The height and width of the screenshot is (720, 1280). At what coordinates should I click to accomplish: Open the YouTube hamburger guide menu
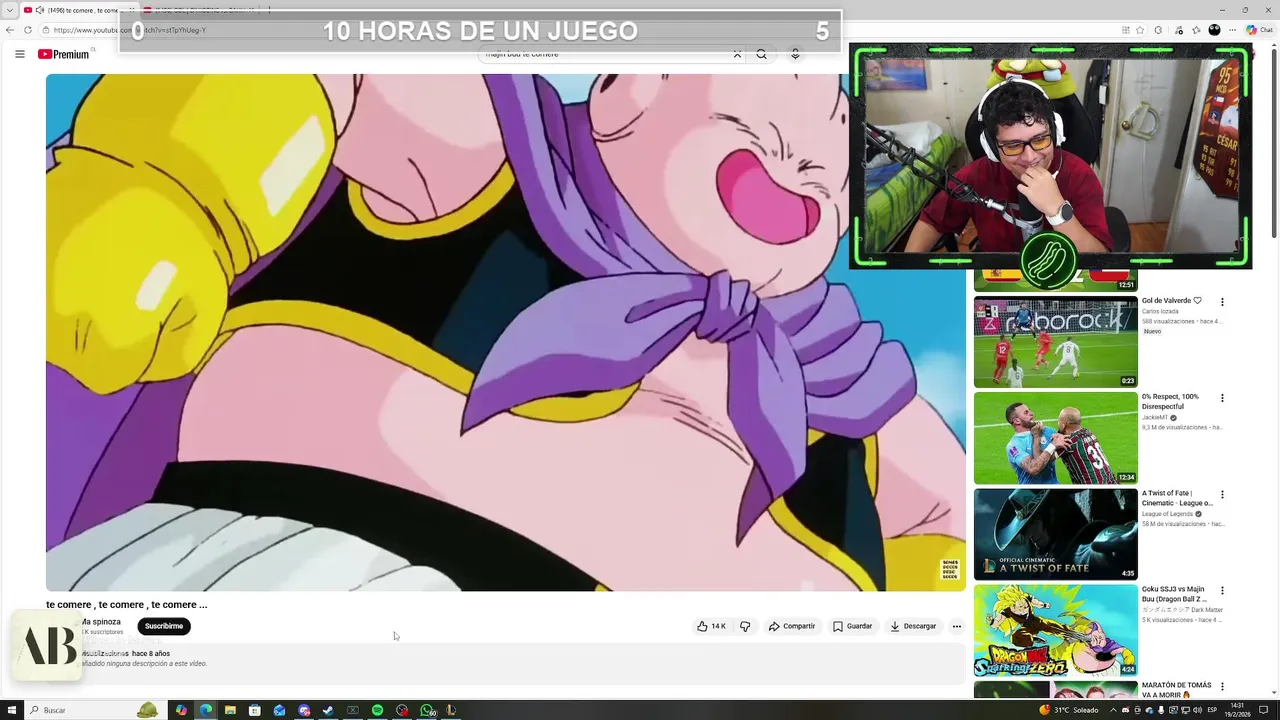[x=19, y=54]
